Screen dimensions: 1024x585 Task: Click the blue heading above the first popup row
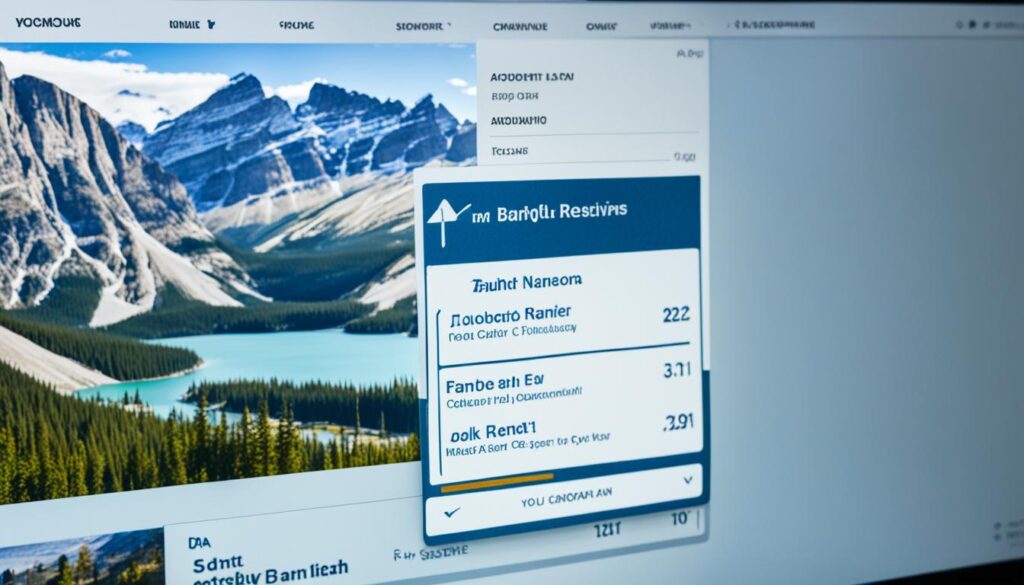pos(526,282)
